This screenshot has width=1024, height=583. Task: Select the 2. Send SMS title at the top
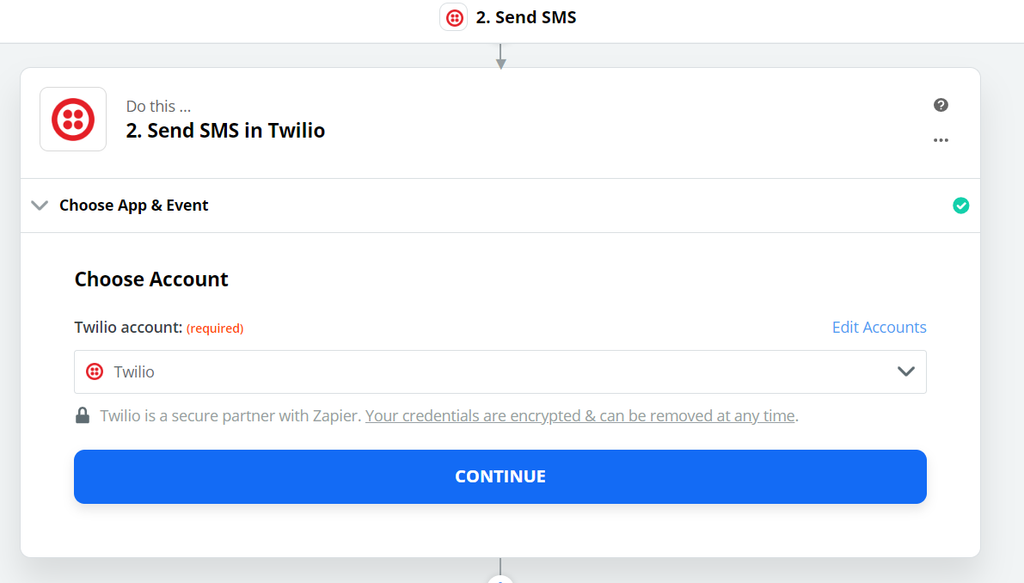tap(527, 16)
